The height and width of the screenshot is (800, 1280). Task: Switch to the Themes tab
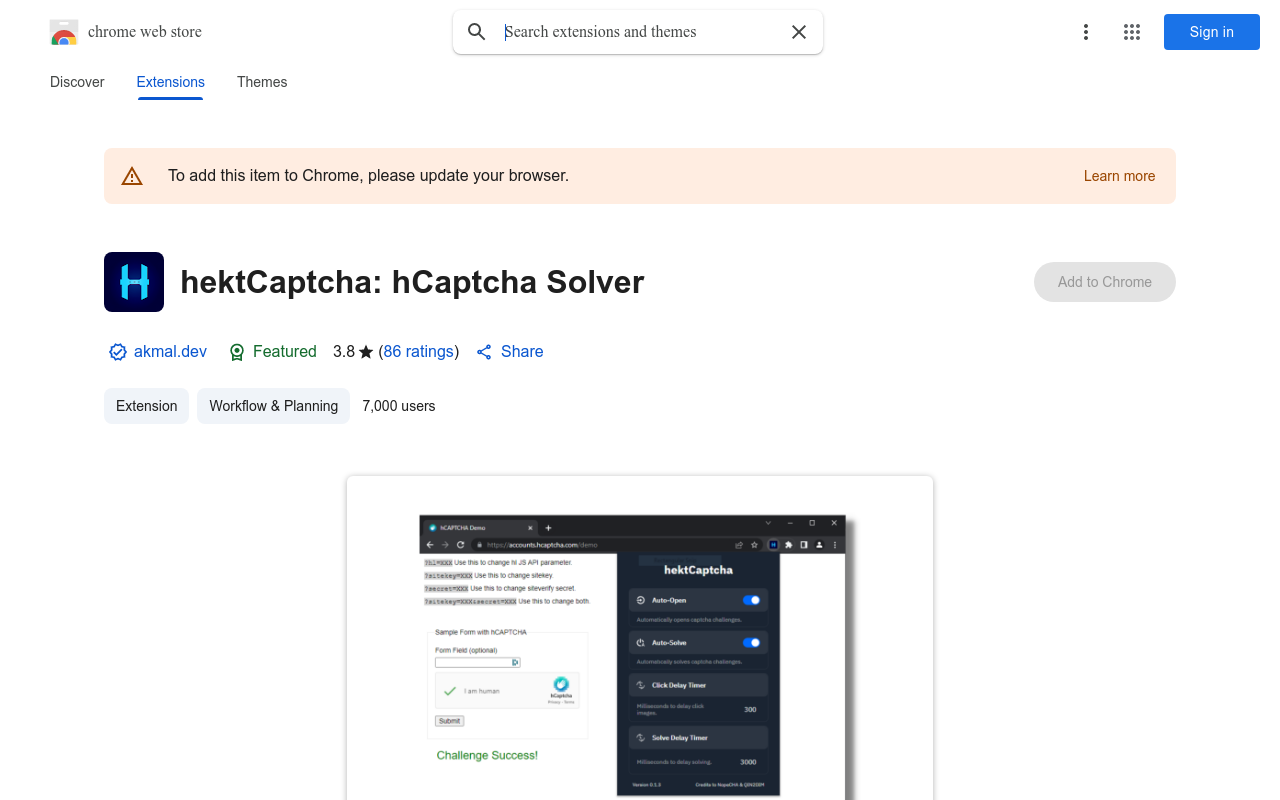tap(261, 82)
